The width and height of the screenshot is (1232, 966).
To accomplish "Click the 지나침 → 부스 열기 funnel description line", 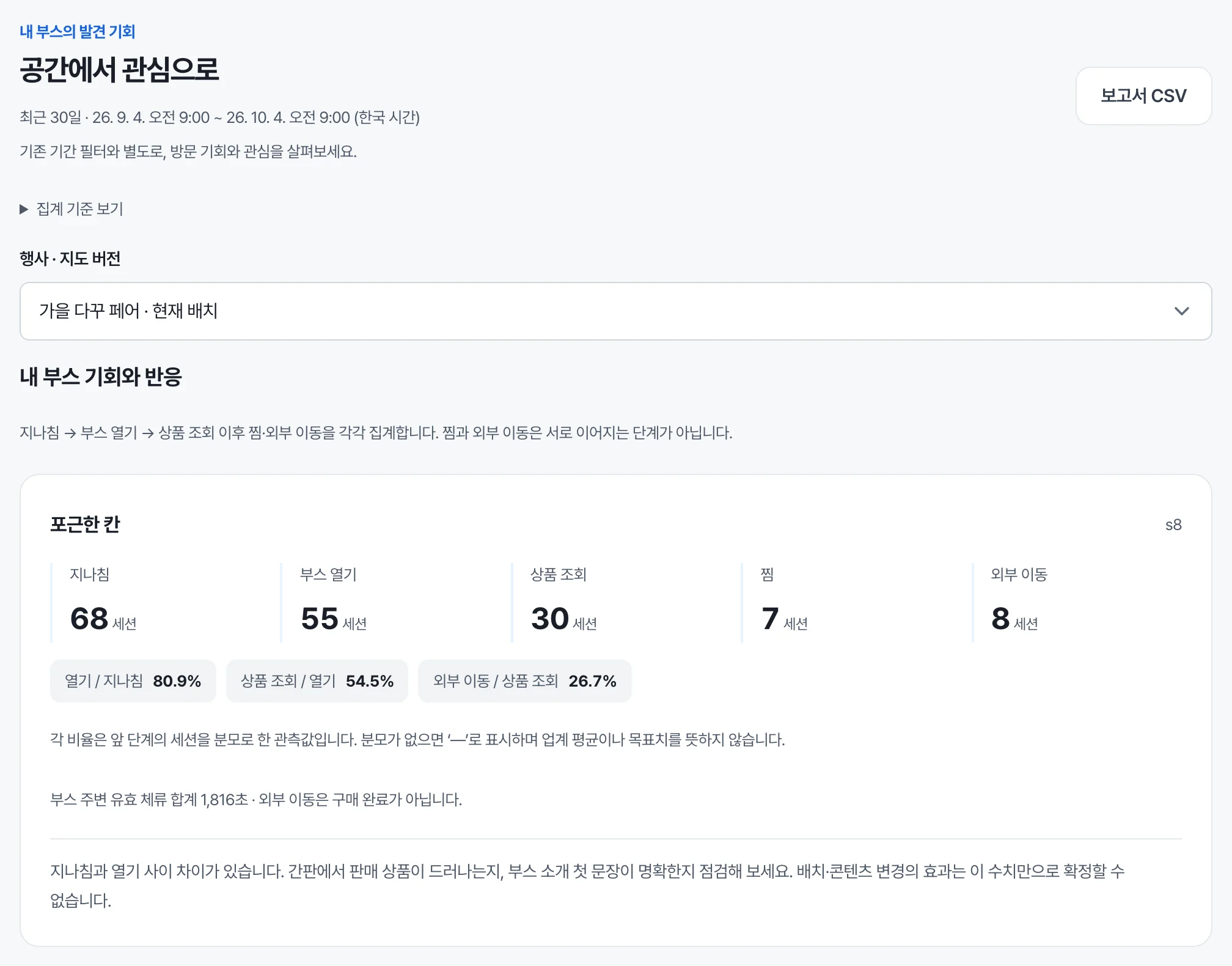I will [376, 433].
